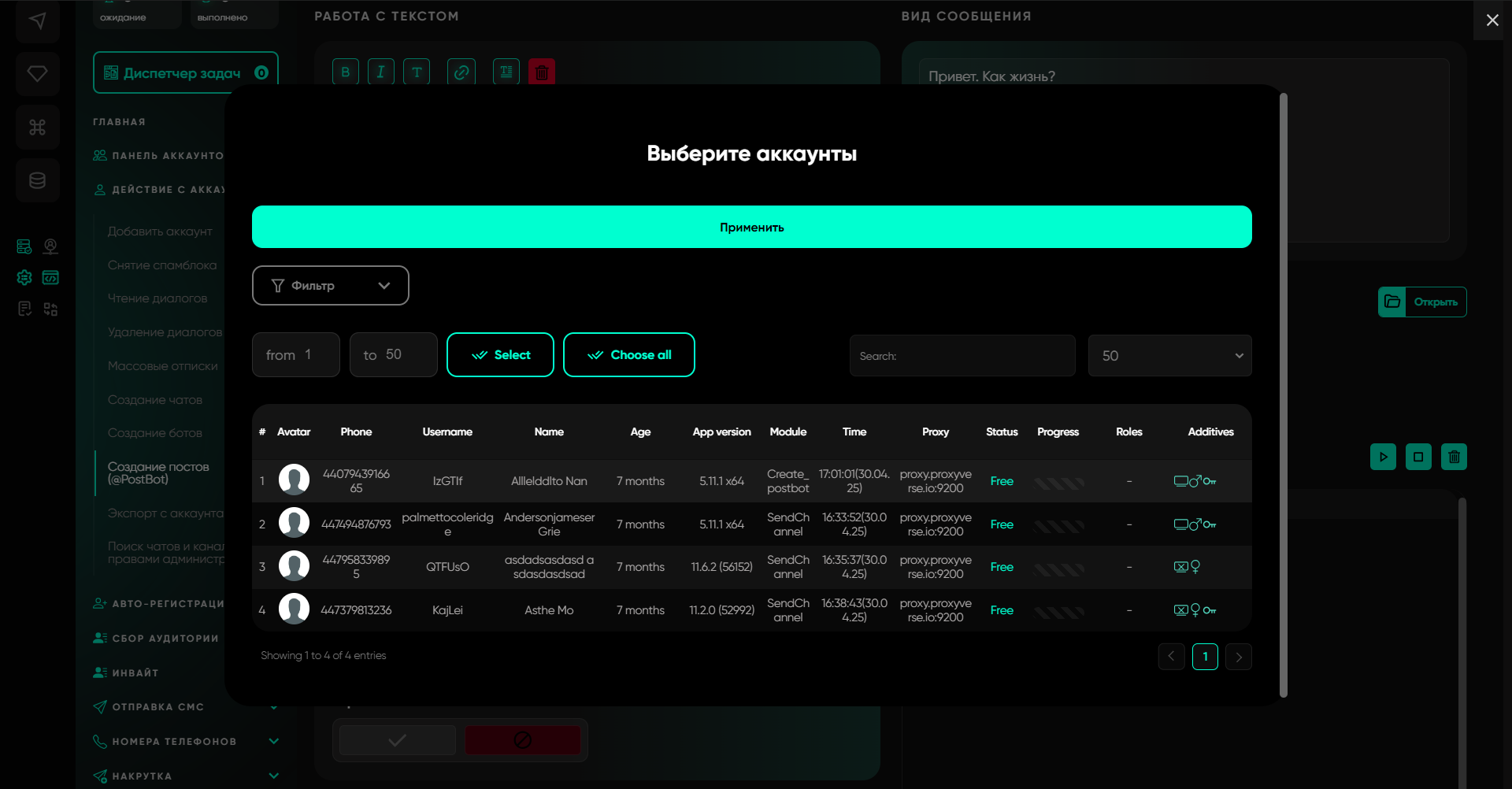Click the database icon in left sidebar
This screenshot has width=1512, height=789.
tap(37, 180)
